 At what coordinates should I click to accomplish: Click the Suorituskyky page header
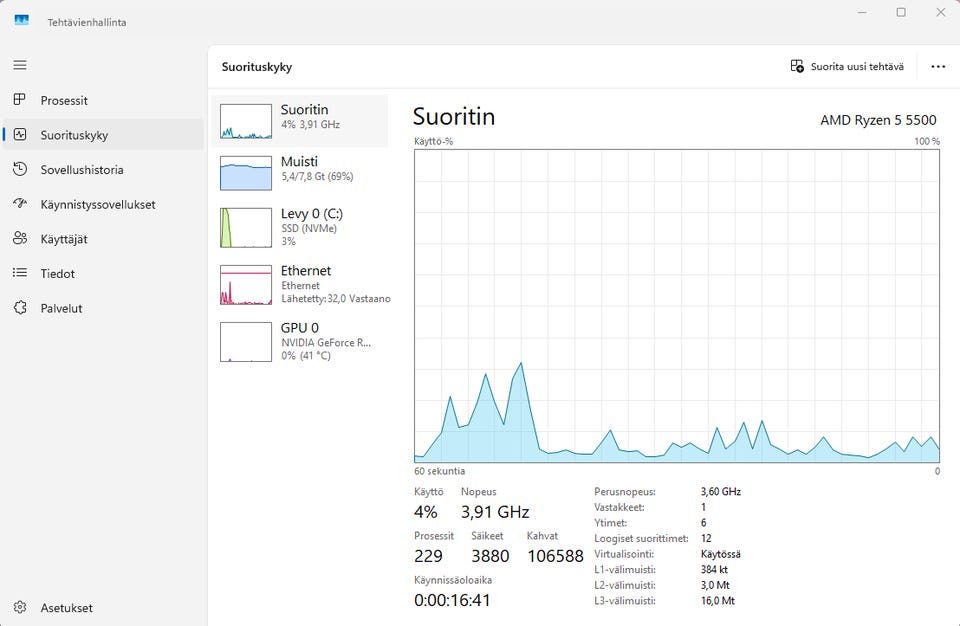click(x=257, y=67)
